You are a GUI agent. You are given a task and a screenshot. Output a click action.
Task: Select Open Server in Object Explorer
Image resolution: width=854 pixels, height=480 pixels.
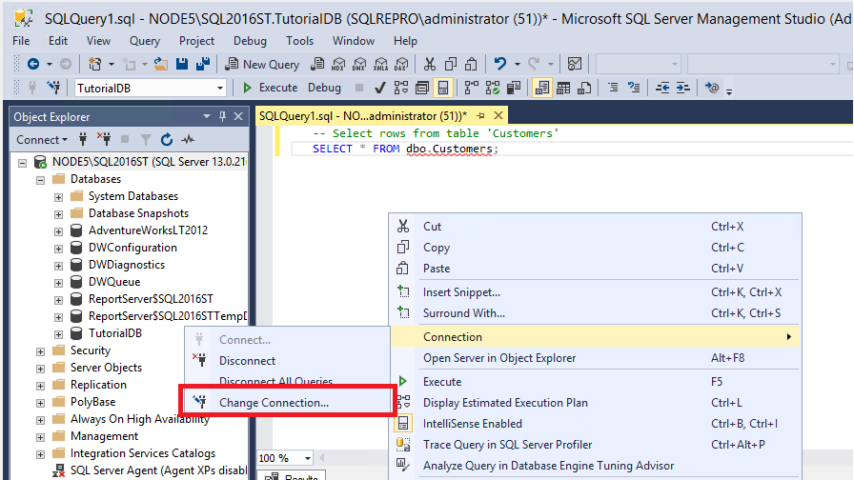596,358
